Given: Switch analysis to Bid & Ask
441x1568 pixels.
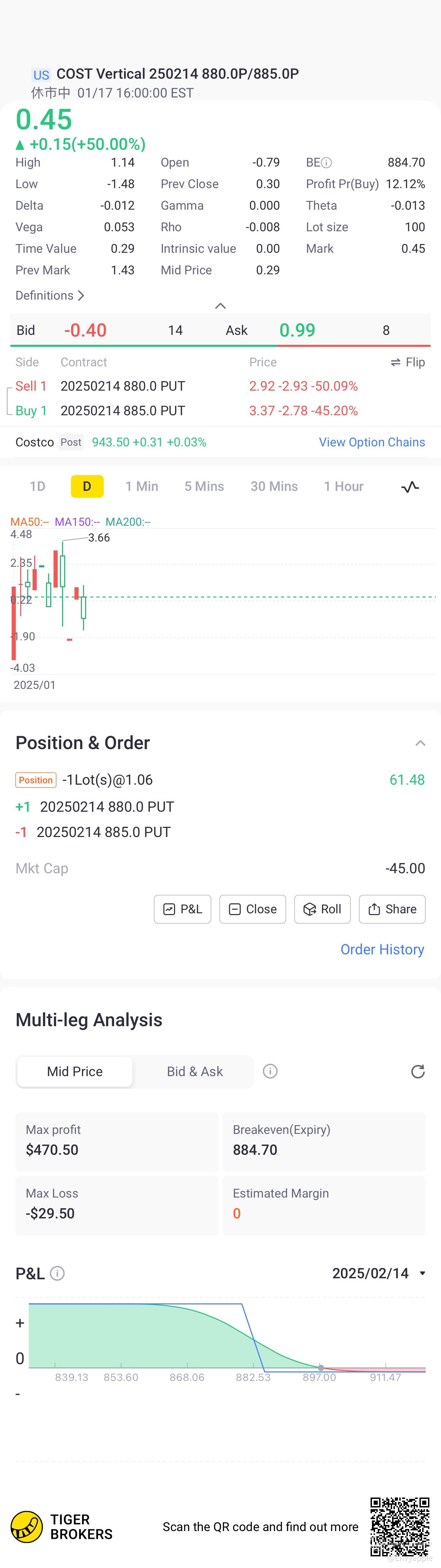Looking at the screenshot, I should click(195, 1071).
